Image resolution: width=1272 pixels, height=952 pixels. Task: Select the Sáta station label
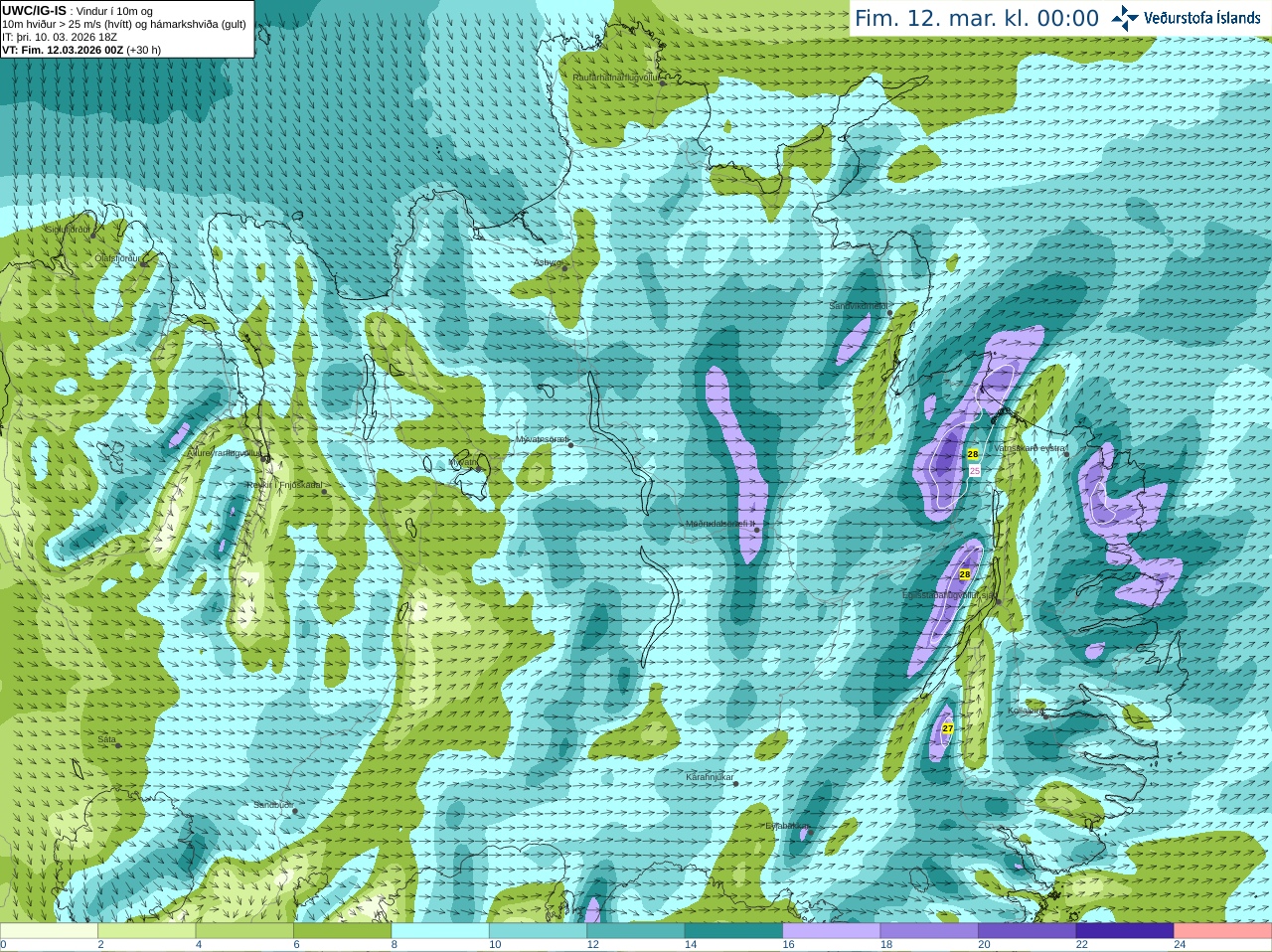(106, 739)
